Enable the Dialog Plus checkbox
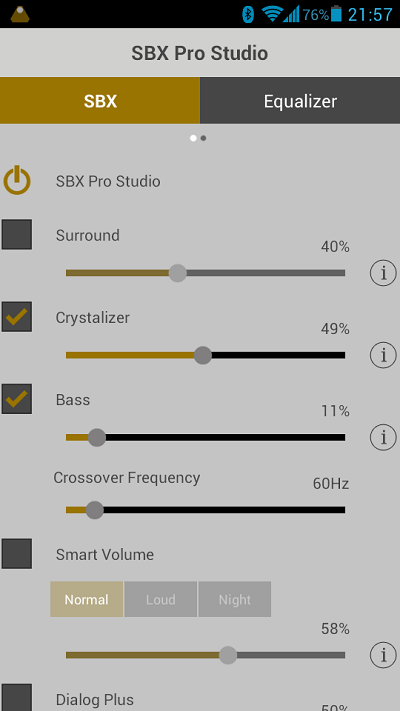Viewport: 400px width, 711px height. (x=17, y=697)
